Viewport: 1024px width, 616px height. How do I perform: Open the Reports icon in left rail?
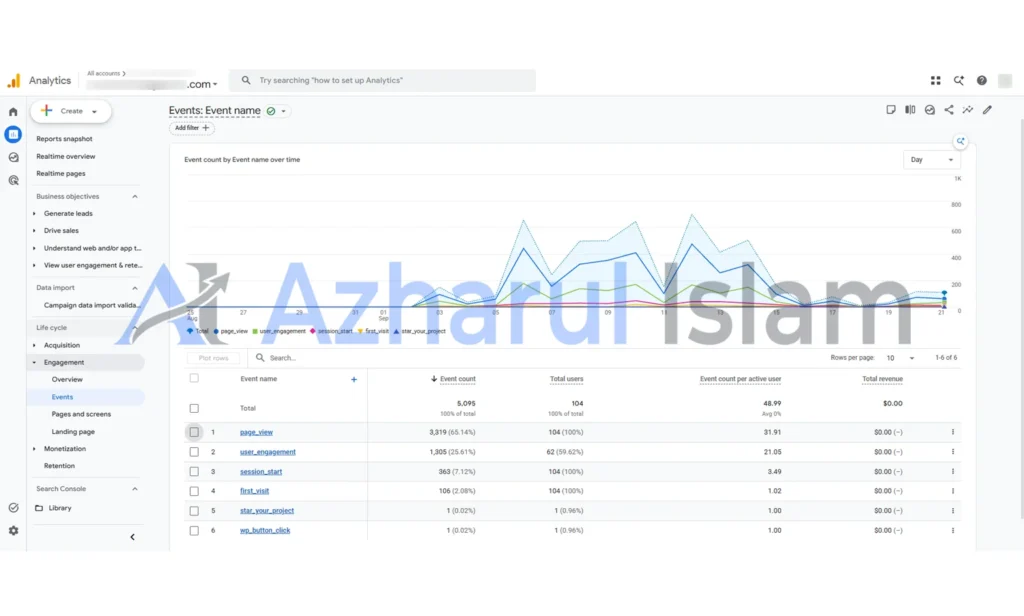pos(13,135)
